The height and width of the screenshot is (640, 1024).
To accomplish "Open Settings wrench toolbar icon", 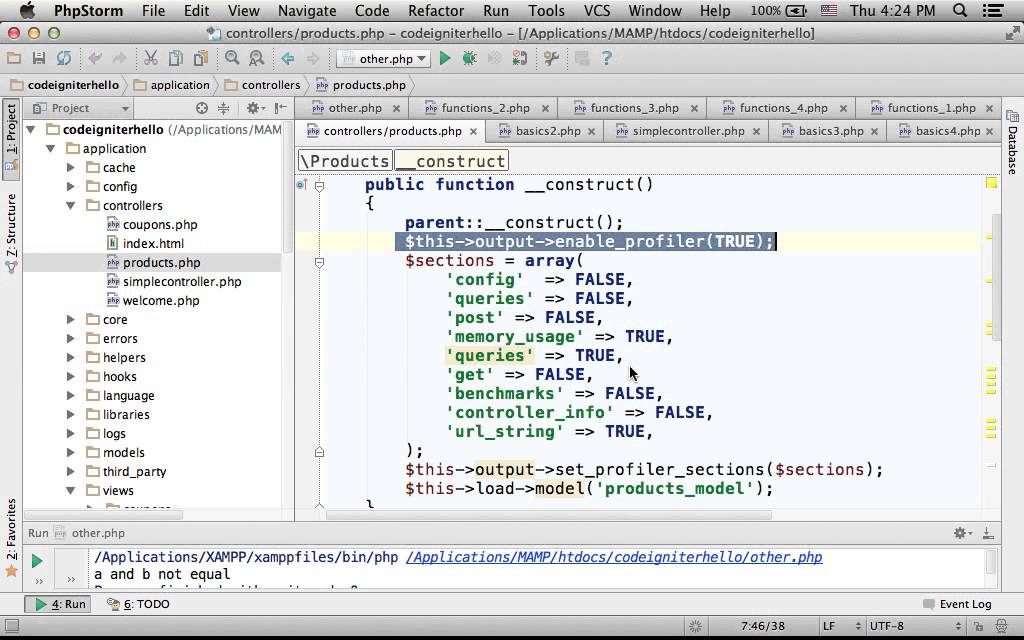I will pyautogui.click(x=551, y=59).
